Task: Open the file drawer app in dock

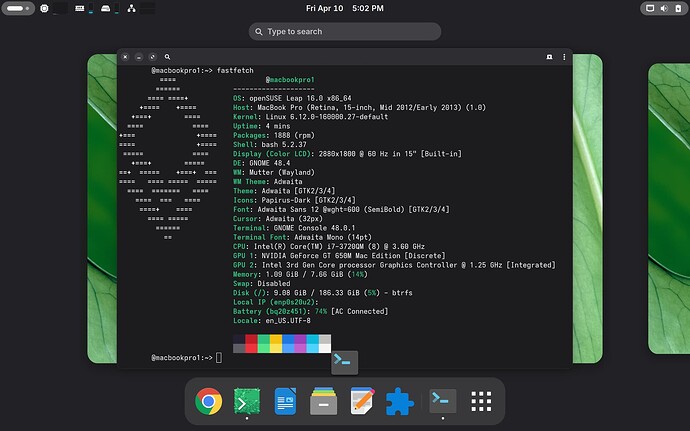Action: (x=323, y=401)
